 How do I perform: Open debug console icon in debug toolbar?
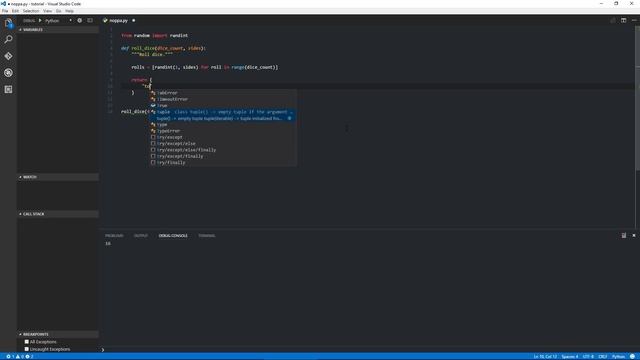(x=90, y=20)
